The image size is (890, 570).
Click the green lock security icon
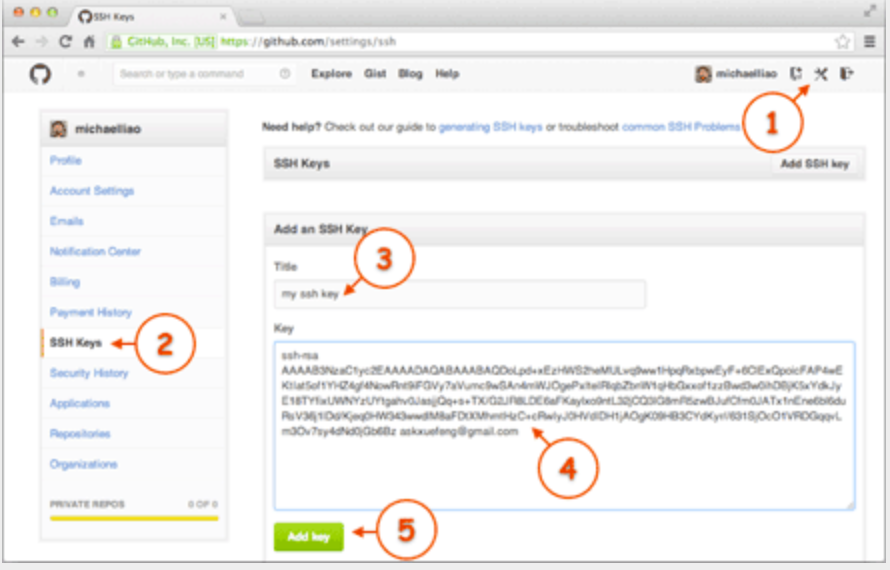[x=116, y=41]
